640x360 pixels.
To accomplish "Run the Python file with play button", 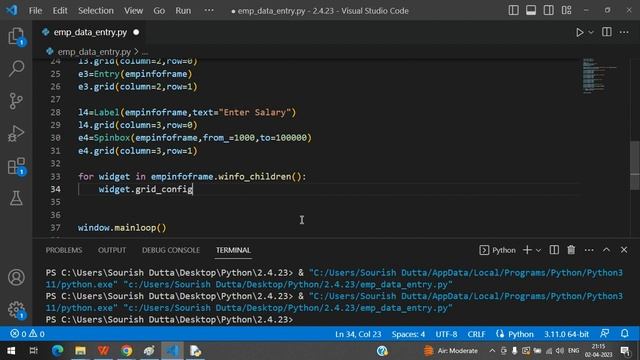I will [579, 32].
